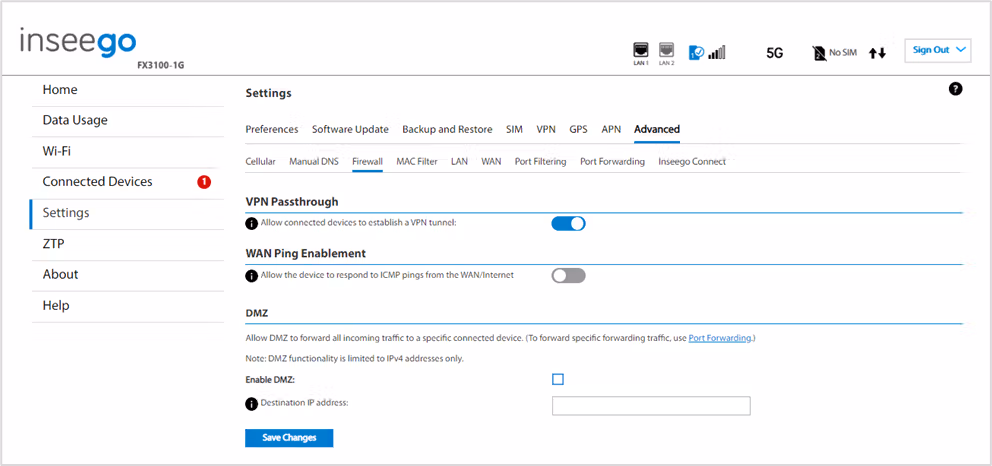992x466 pixels.
Task: Expand the Sign Out dropdown
Action: pyautogui.click(x=938, y=50)
